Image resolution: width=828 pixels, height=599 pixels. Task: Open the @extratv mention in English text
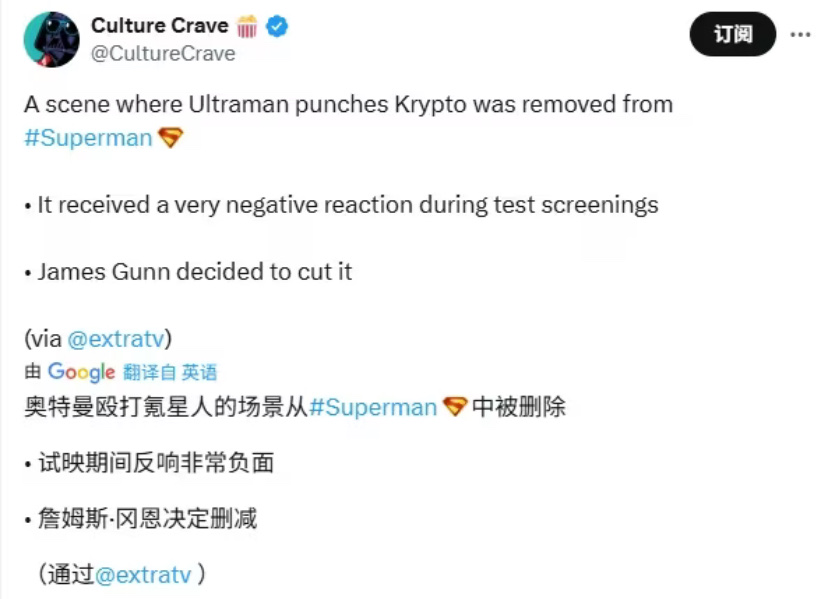[x=116, y=339]
